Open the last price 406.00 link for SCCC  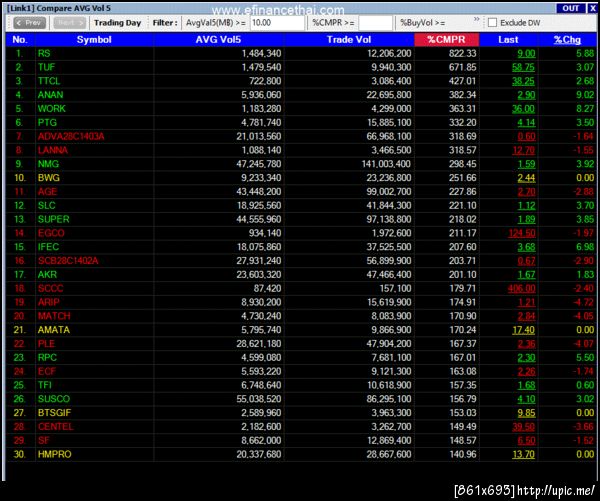coord(522,288)
